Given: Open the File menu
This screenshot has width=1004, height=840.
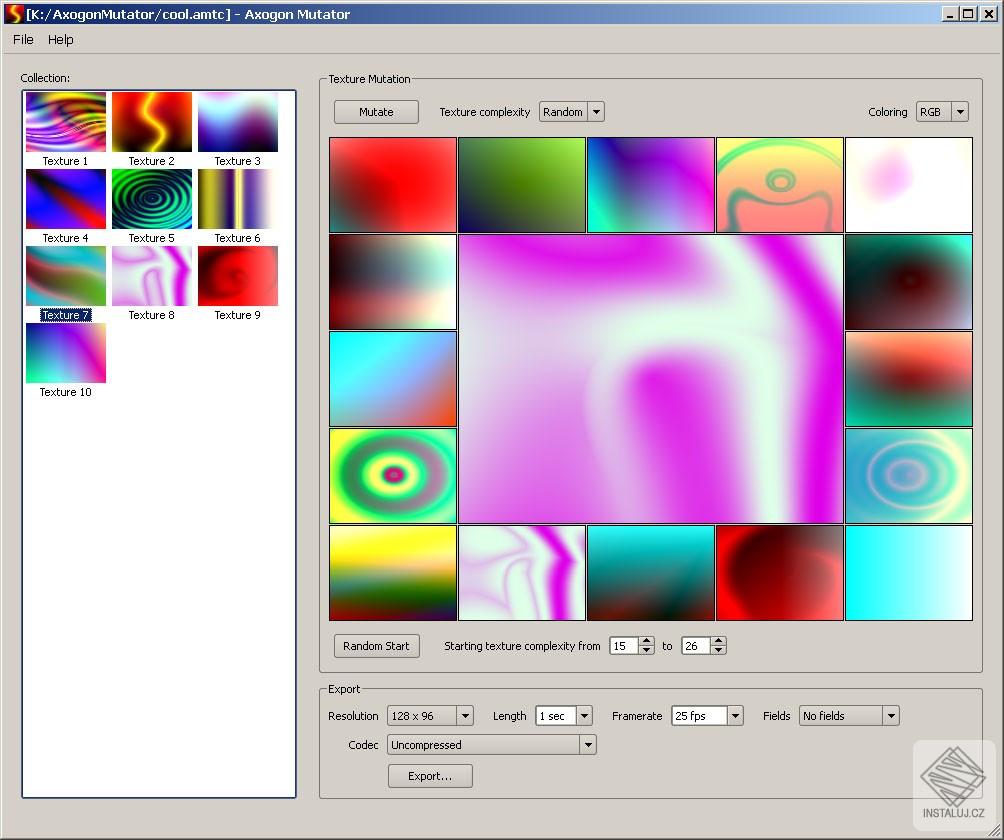Looking at the screenshot, I should click(x=23, y=40).
